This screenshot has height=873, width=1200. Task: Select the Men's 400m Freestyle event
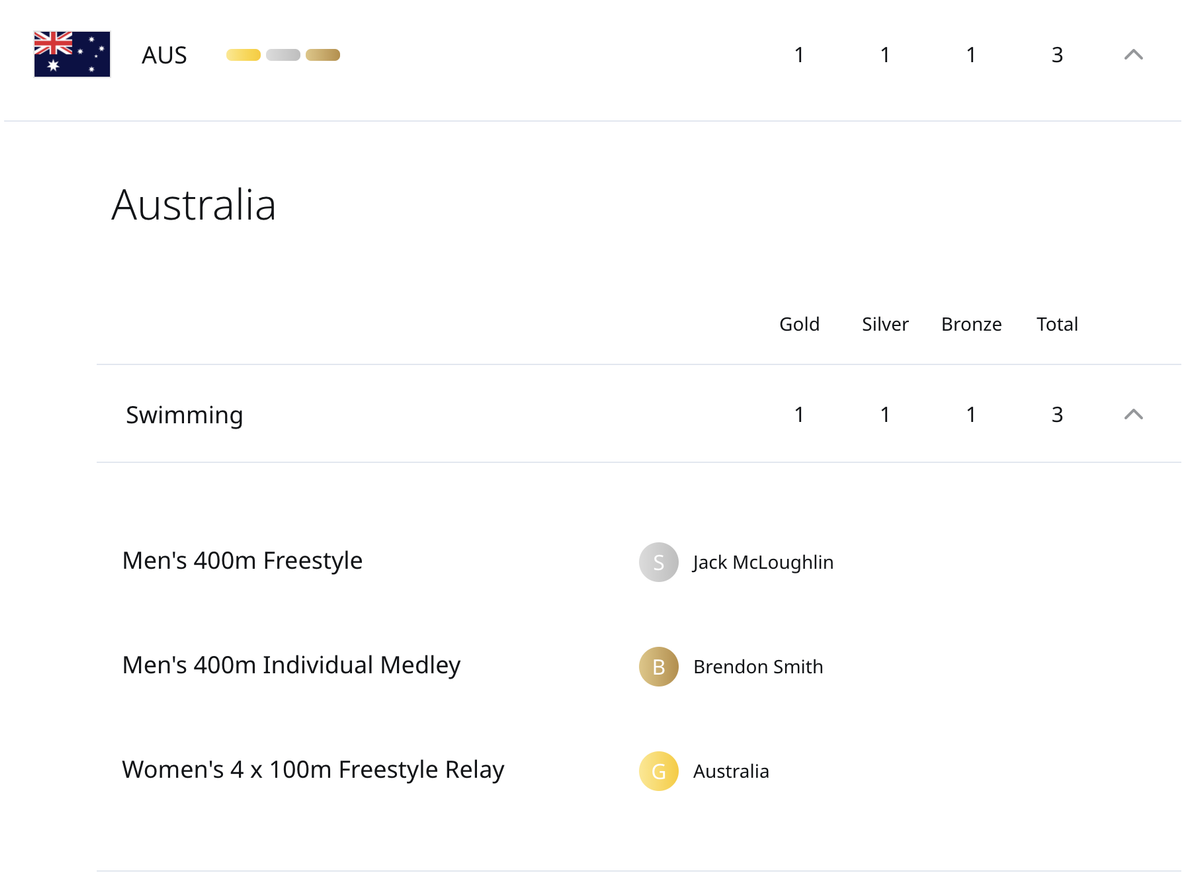242,560
